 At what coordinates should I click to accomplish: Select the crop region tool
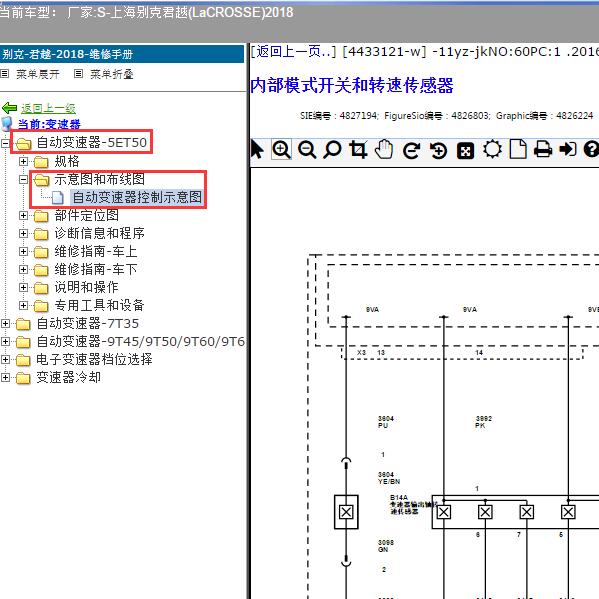[358, 149]
